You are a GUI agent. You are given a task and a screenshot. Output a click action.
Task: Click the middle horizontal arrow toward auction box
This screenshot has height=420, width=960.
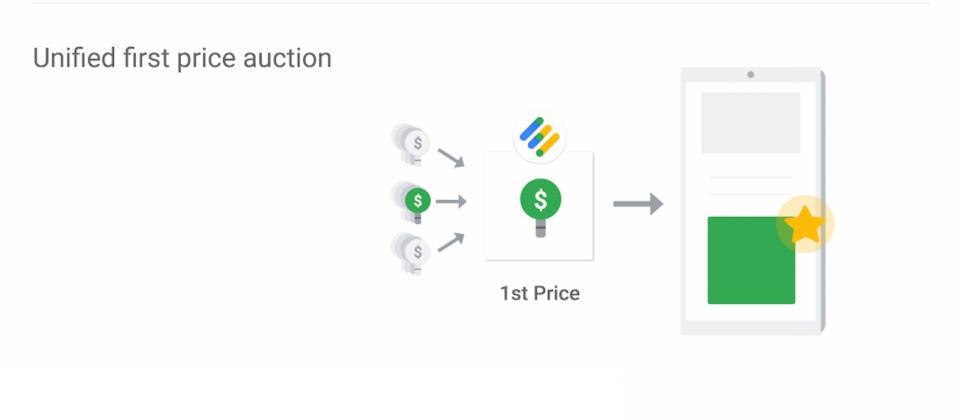click(x=451, y=201)
